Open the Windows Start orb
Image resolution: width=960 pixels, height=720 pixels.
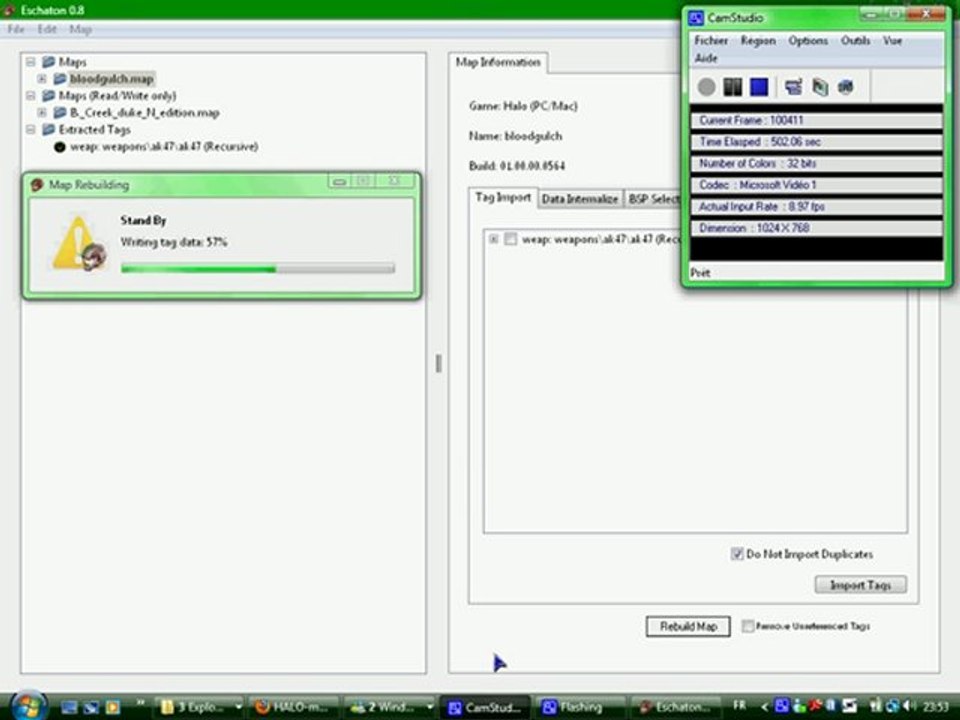28,705
